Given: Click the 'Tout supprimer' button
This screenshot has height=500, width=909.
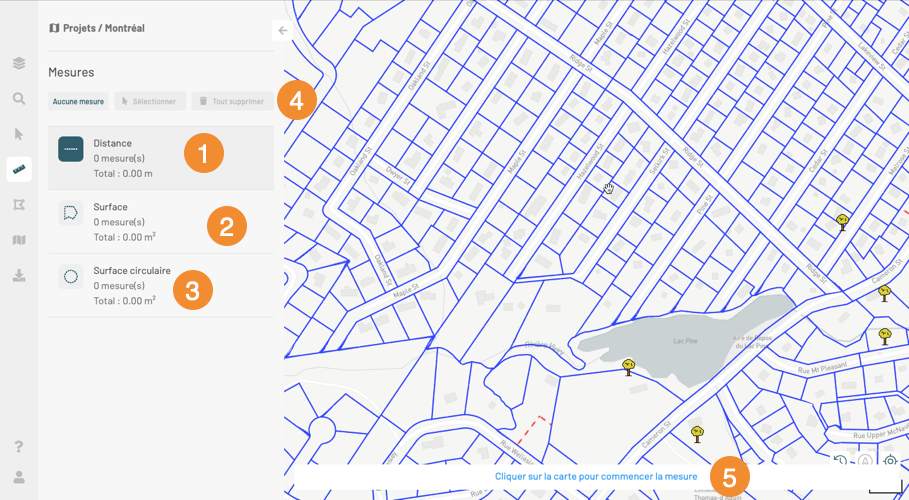Looking at the screenshot, I should 231,101.
